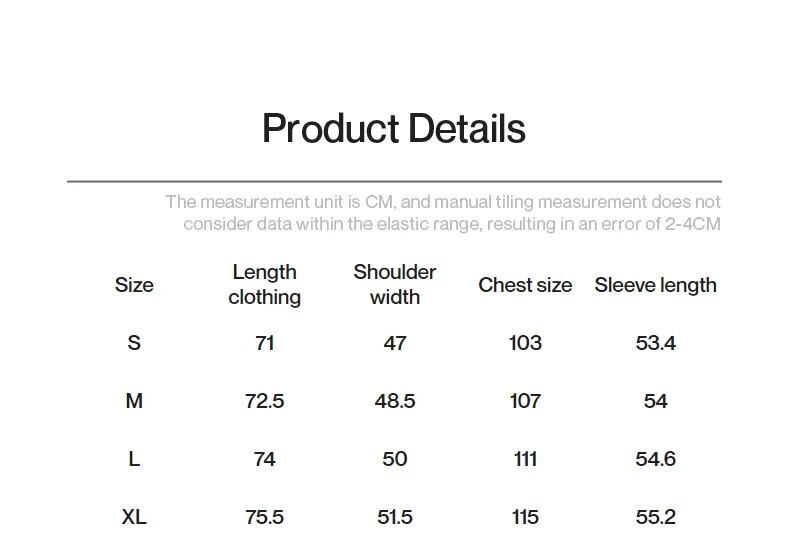Select the XL size row label
Screen dimensions: 790x545
tap(134, 517)
